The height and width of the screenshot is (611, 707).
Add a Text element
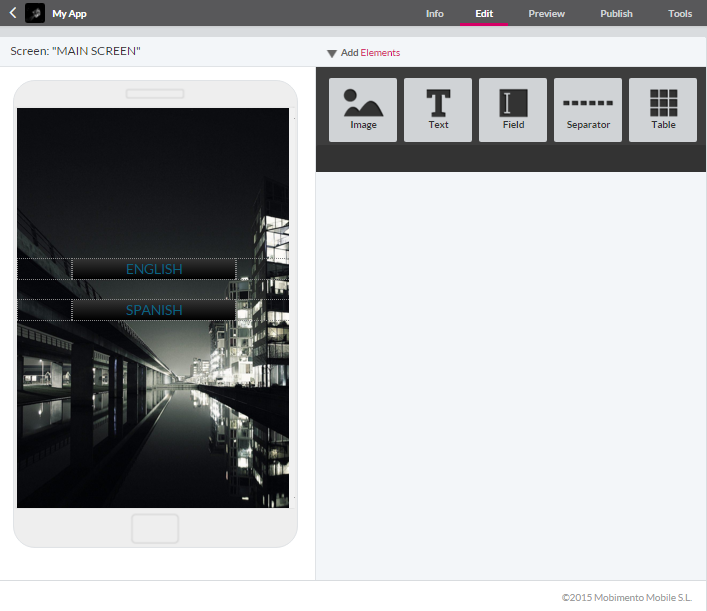[x=438, y=110]
